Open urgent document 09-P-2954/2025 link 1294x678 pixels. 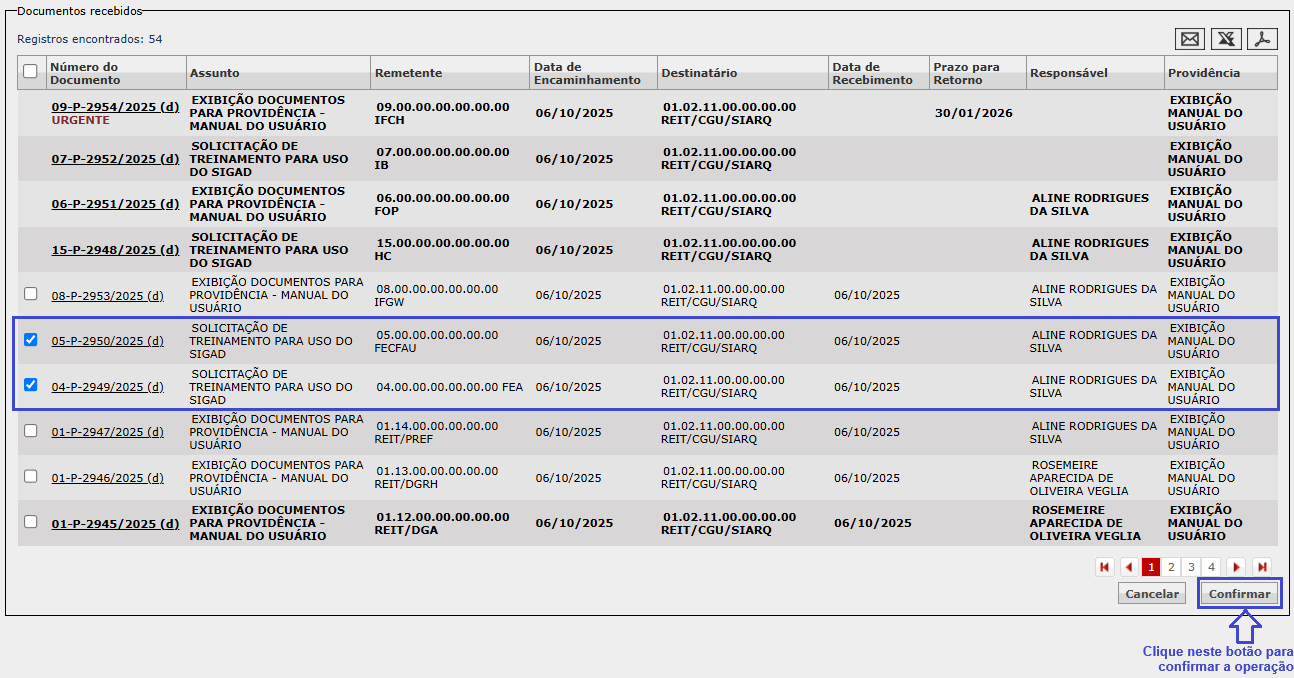[x=115, y=107]
